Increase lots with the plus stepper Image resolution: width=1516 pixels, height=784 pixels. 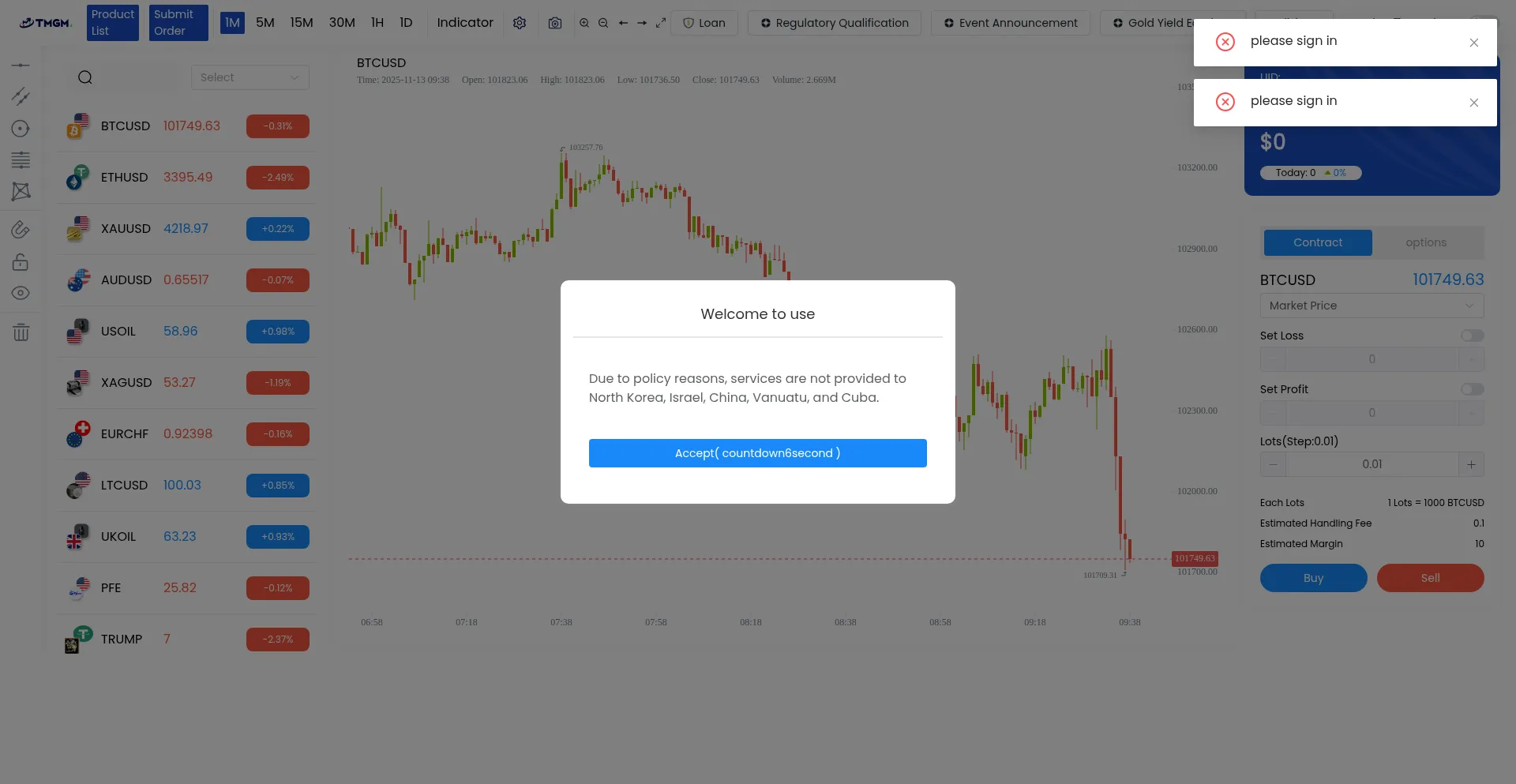1471,464
